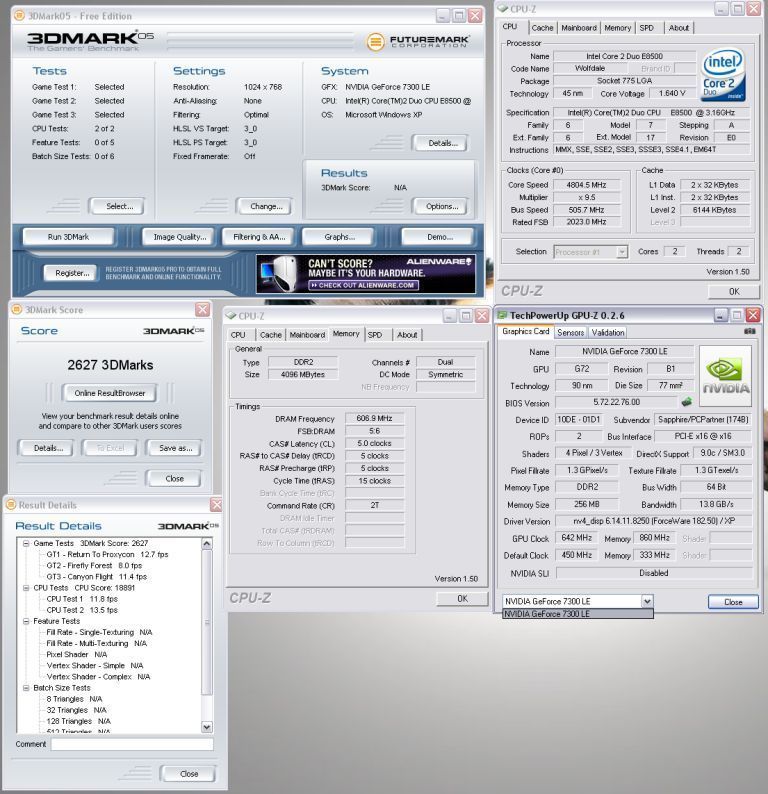Open Mainboard tab in top CPU-Z window
Viewport: 768px width, 794px height.
pos(579,28)
